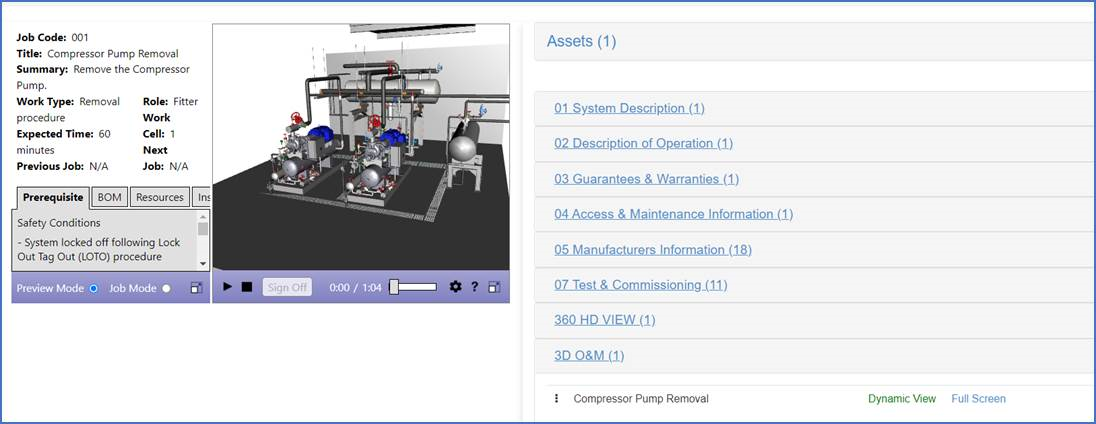Collapse the 3D O&M (1) section
This screenshot has height=424, width=1096.
(814, 356)
